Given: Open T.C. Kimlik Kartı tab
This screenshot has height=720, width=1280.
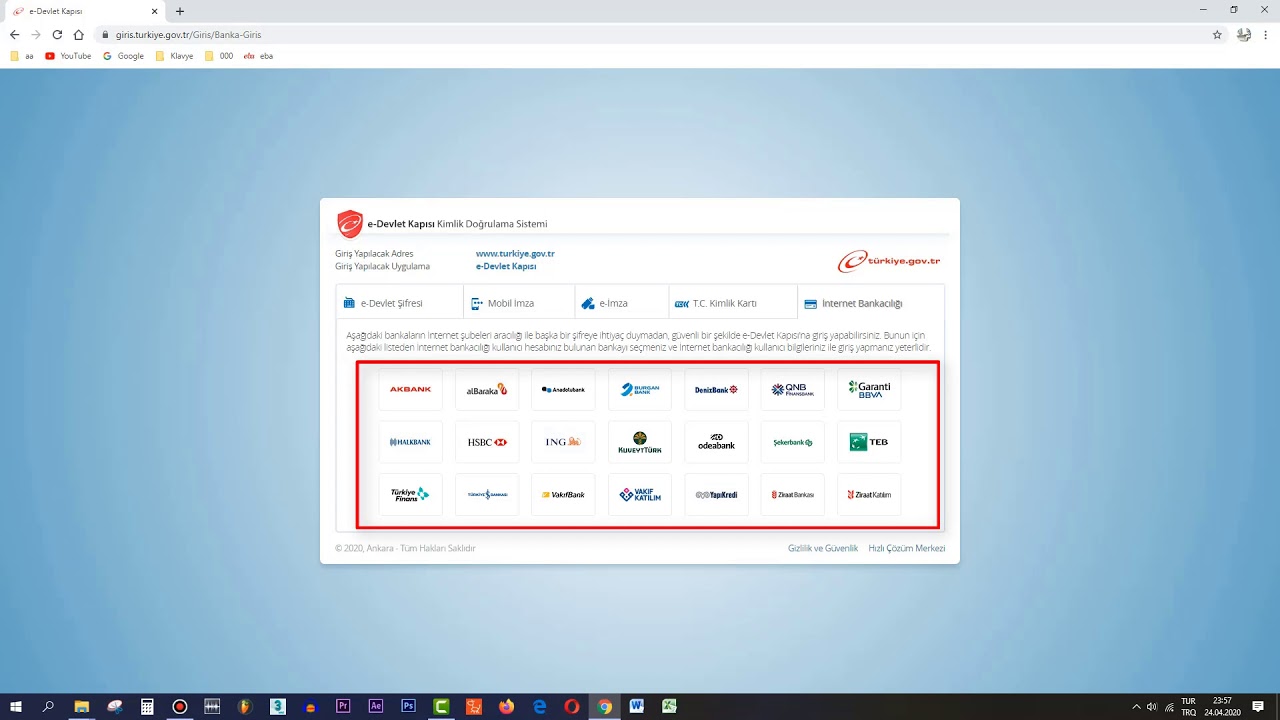Looking at the screenshot, I should (733, 303).
